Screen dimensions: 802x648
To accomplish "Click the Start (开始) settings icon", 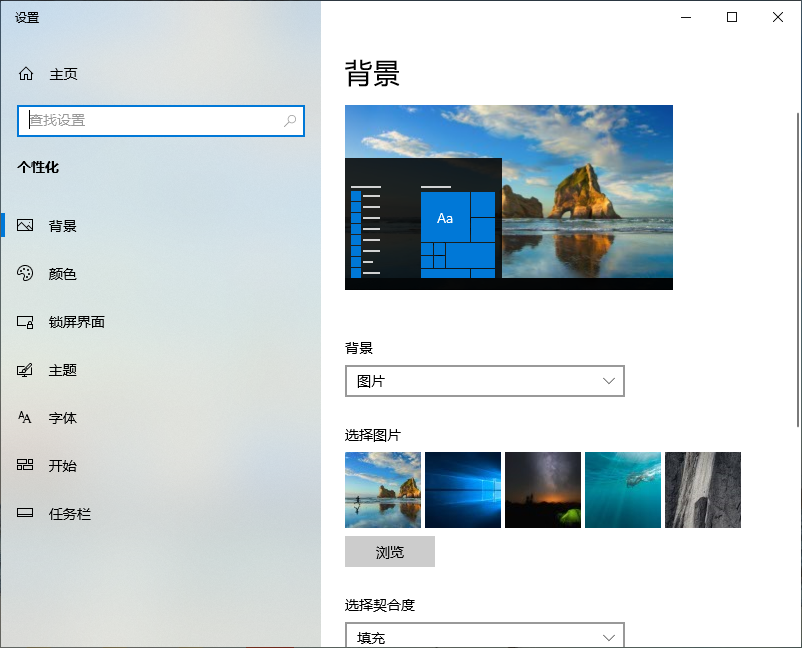I will click(x=26, y=465).
